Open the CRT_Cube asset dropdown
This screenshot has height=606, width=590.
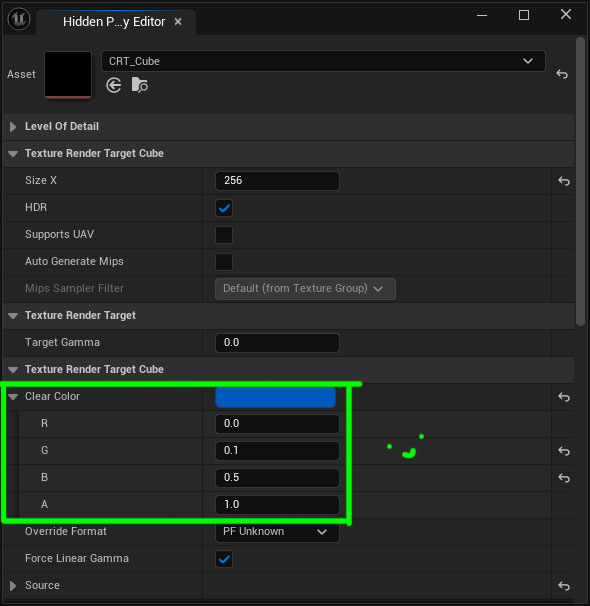(x=323, y=61)
